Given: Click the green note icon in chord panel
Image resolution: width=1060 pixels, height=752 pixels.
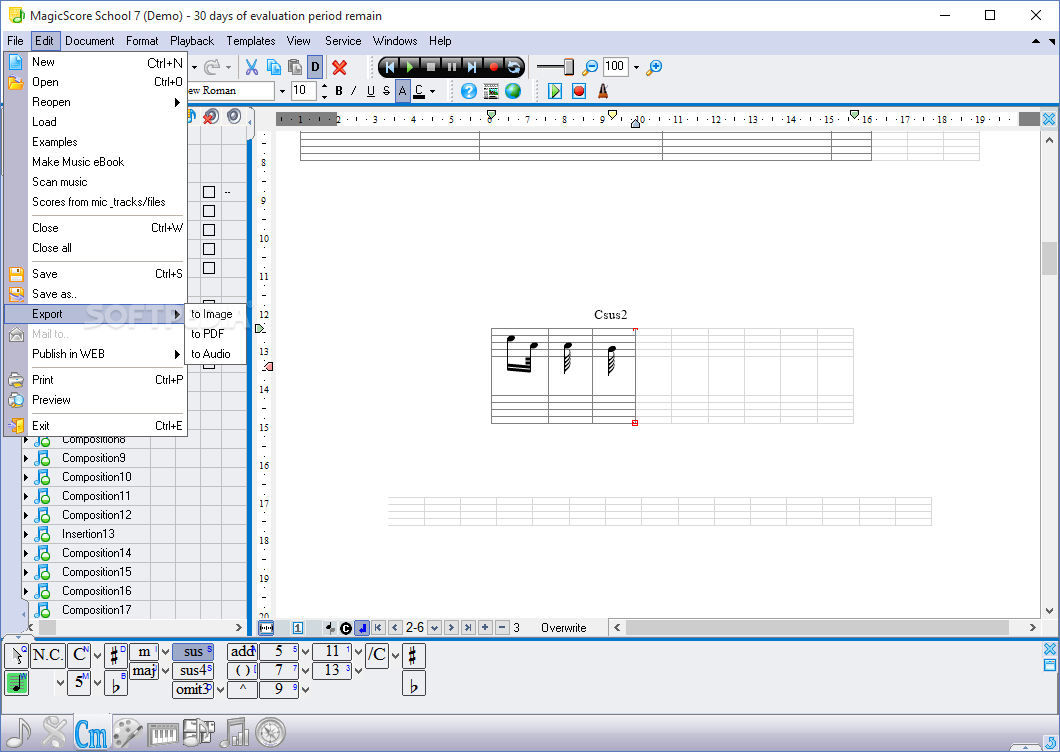Looking at the screenshot, I should click(17, 683).
